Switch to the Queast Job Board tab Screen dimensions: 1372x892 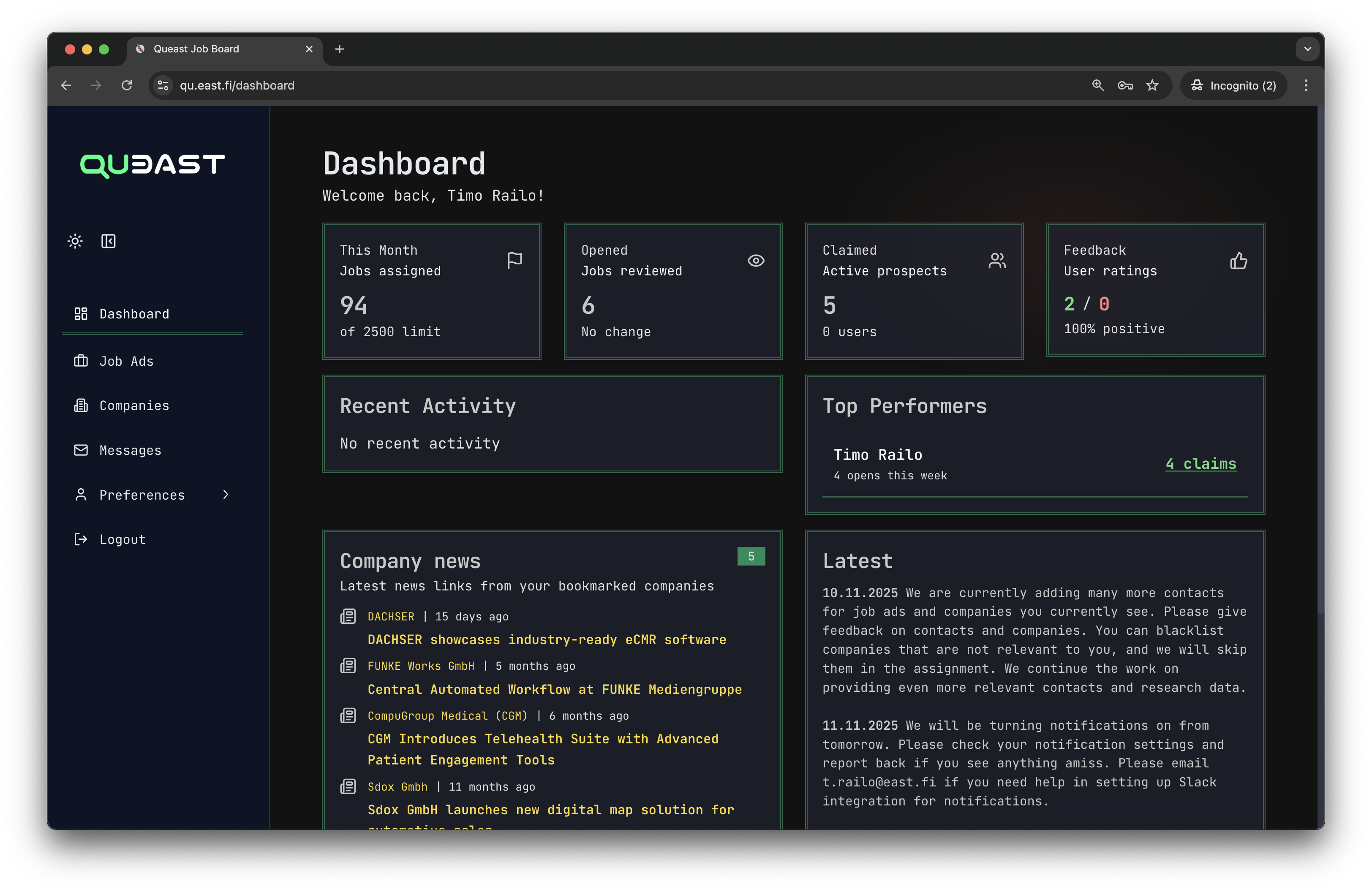click(x=196, y=49)
